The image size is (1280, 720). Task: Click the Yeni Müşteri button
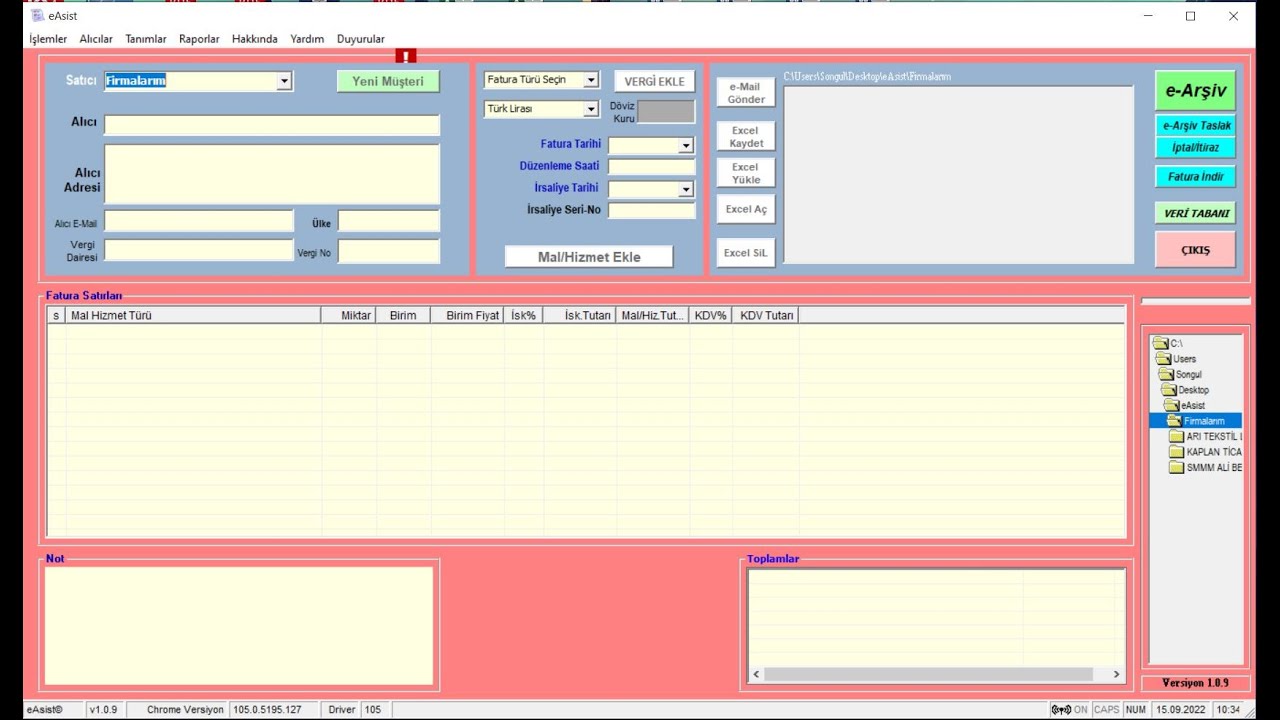(388, 81)
